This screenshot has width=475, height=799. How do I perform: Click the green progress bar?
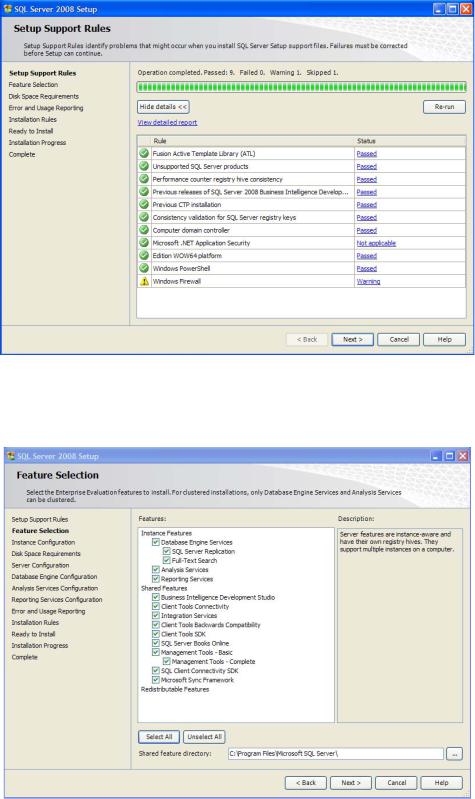coord(301,87)
